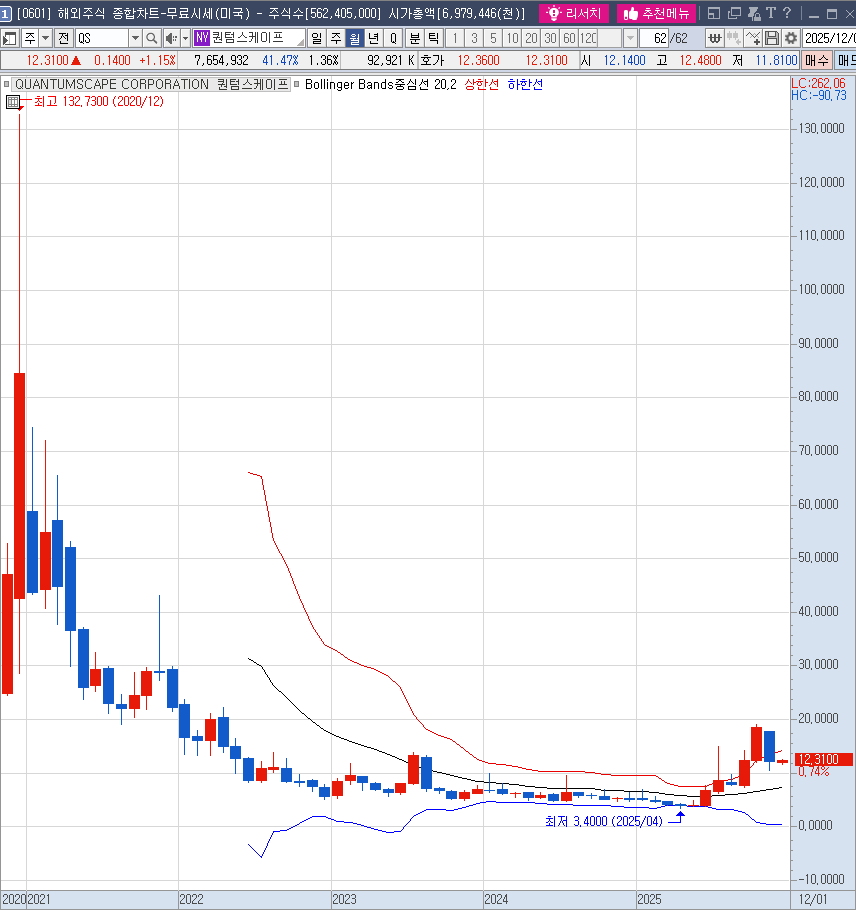
Task: Select the 일 (daily) period toggle
Action: [316, 38]
